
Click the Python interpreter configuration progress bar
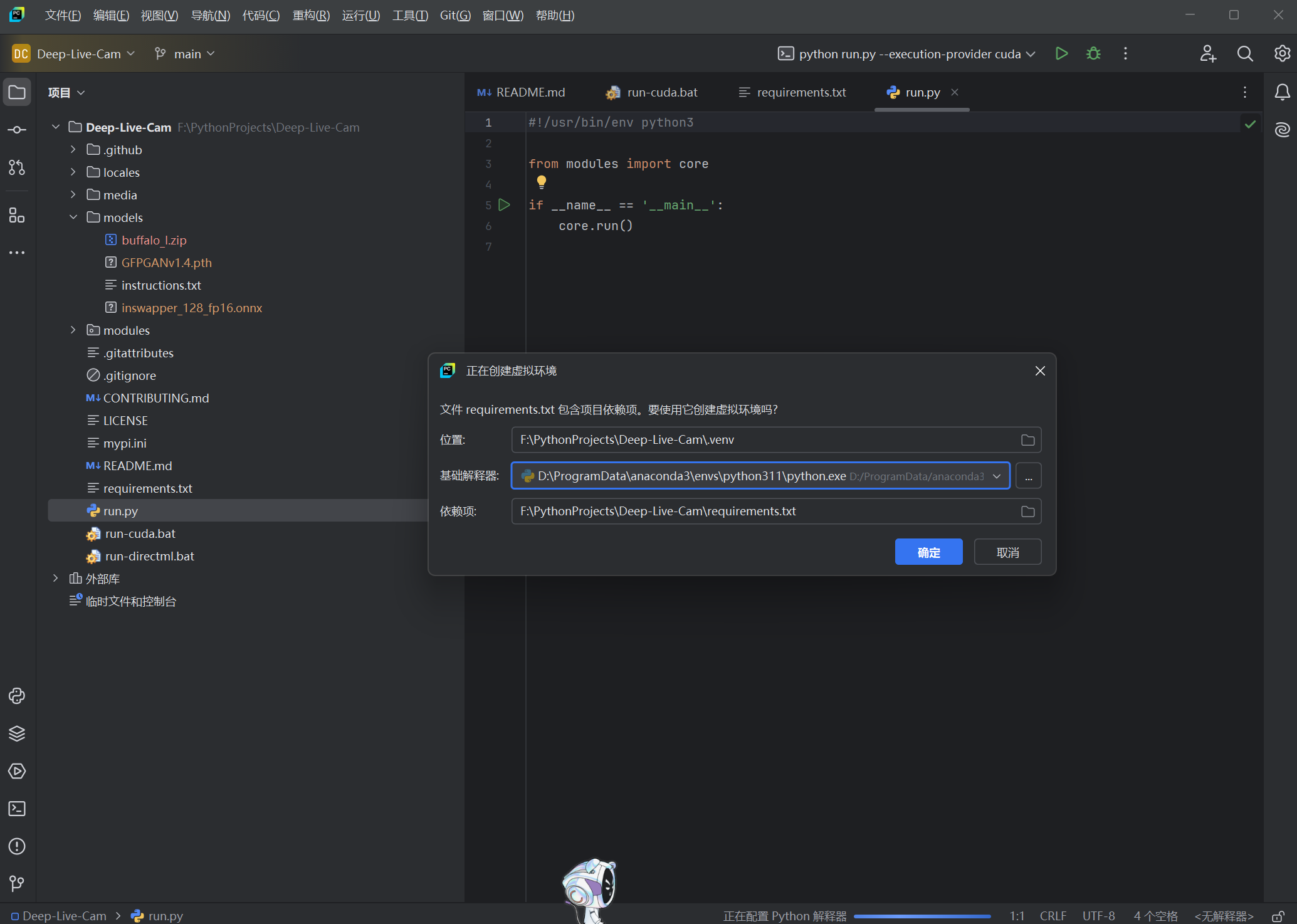click(x=922, y=916)
